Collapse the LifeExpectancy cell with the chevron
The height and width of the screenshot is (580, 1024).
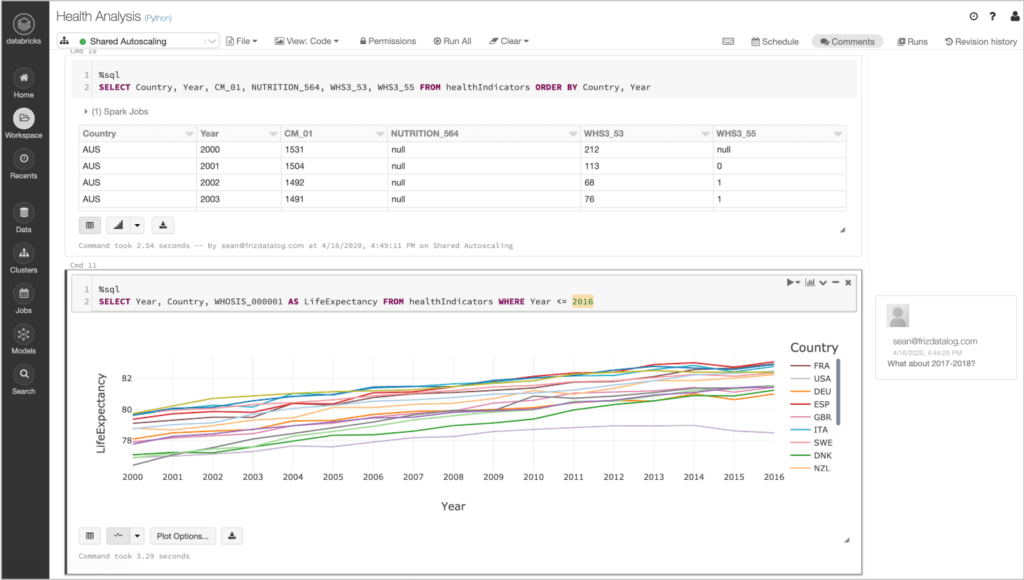(x=822, y=282)
